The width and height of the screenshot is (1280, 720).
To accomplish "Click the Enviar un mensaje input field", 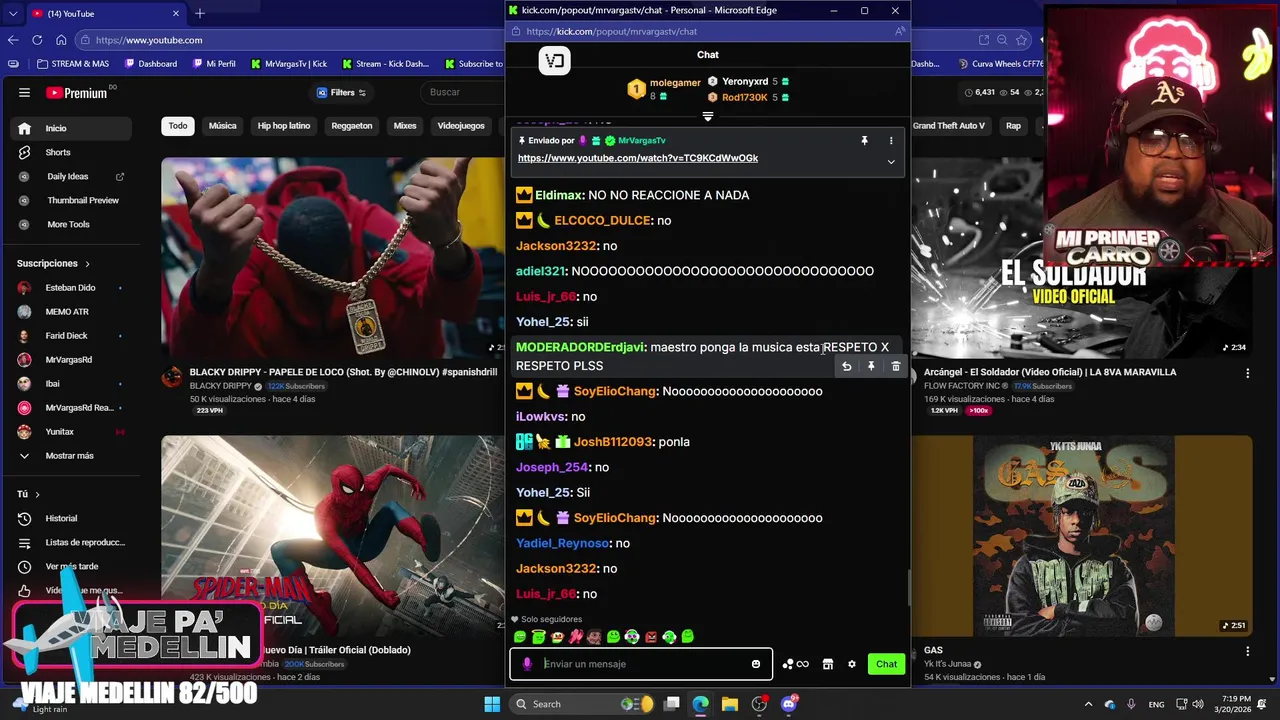I will (643, 664).
